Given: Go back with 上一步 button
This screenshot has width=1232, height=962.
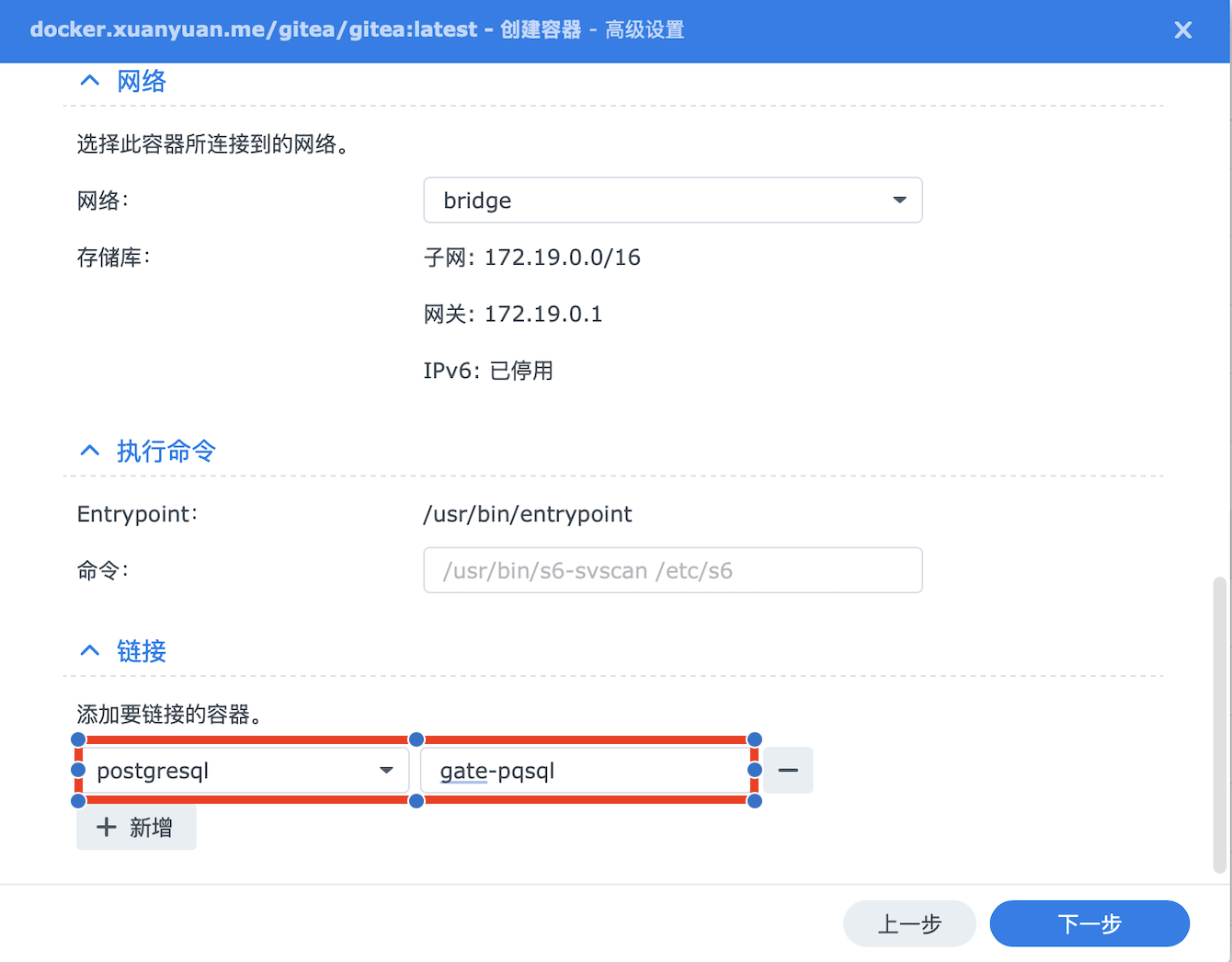Looking at the screenshot, I should 908,923.
